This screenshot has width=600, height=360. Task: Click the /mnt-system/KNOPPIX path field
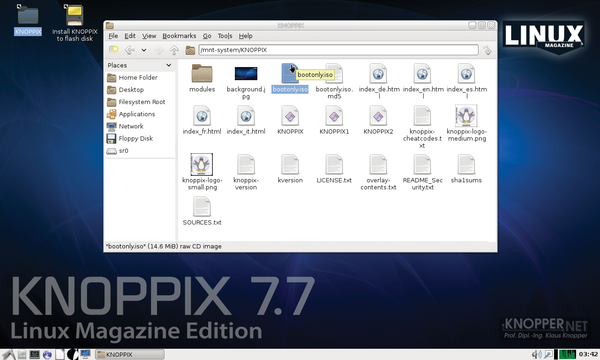pos(338,50)
